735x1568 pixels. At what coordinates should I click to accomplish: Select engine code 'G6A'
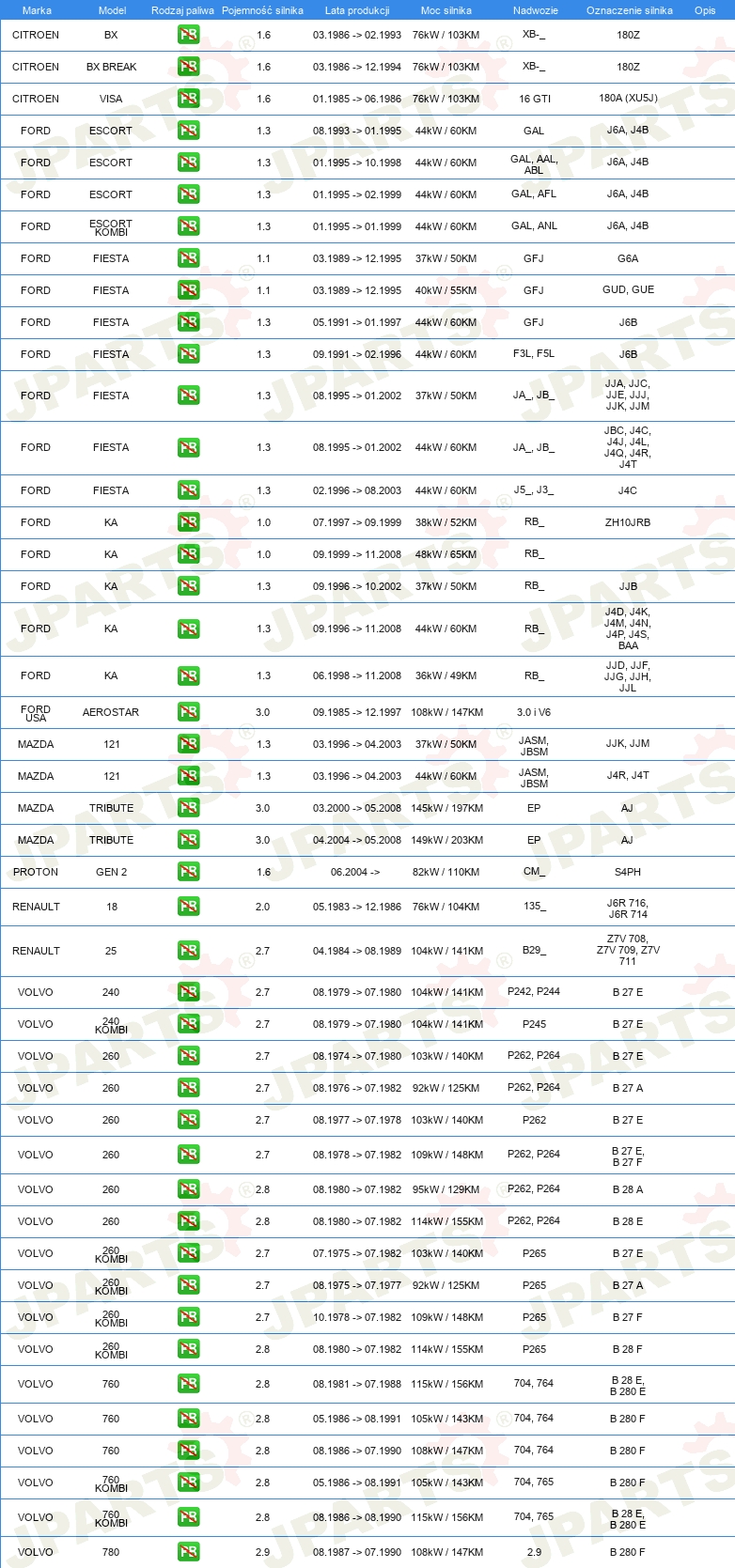pyautogui.click(x=628, y=258)
